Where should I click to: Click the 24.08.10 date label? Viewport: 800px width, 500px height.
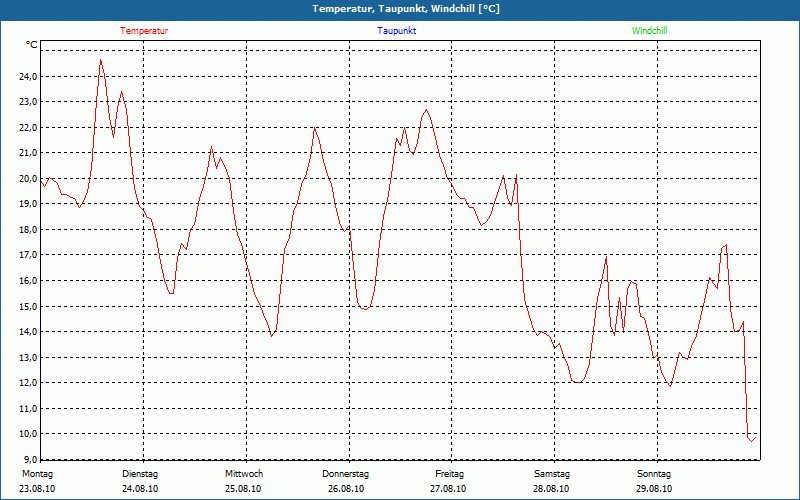pyautogui.click(x=140, y=489)
